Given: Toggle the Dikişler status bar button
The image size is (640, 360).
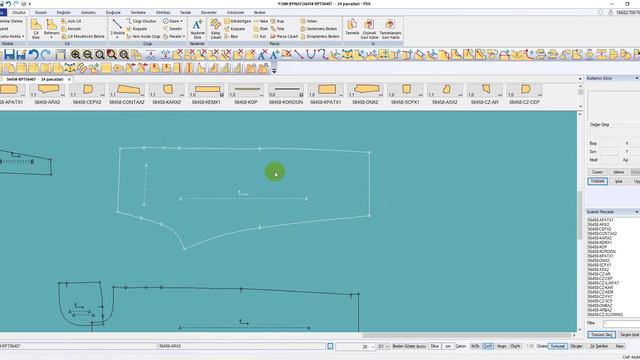Looking at the screenshot, I should click(x=576, y=346).
